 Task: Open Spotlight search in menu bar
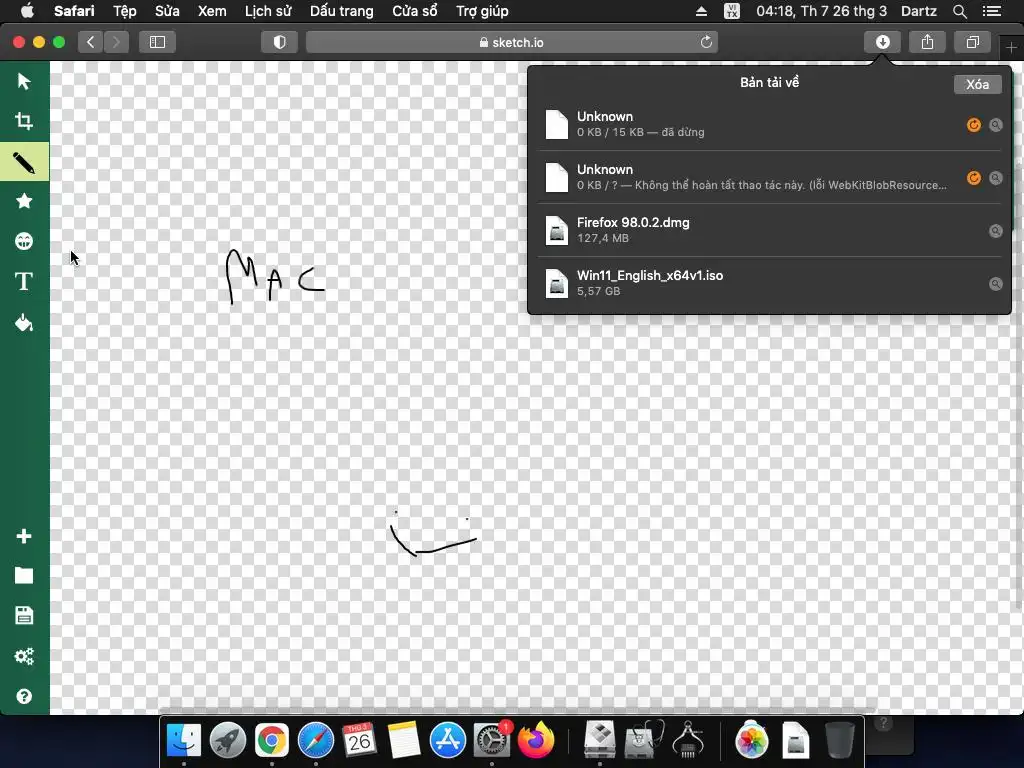point(959,11)
